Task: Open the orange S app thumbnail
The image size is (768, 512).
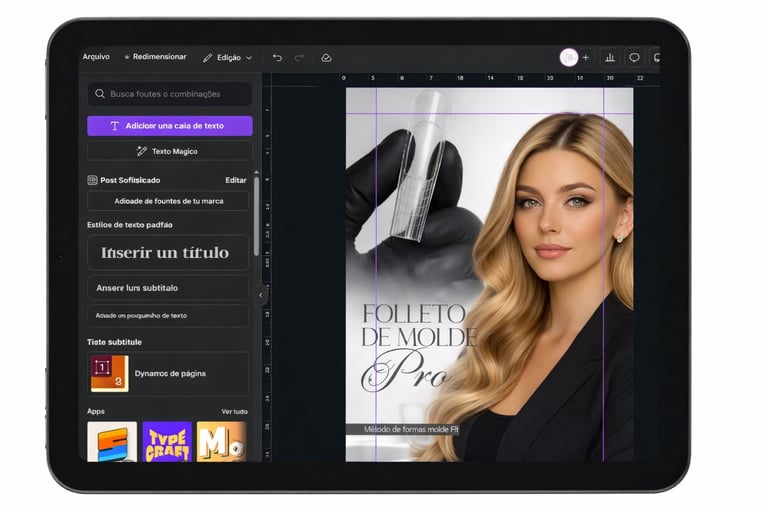Action: coord(112,441)
